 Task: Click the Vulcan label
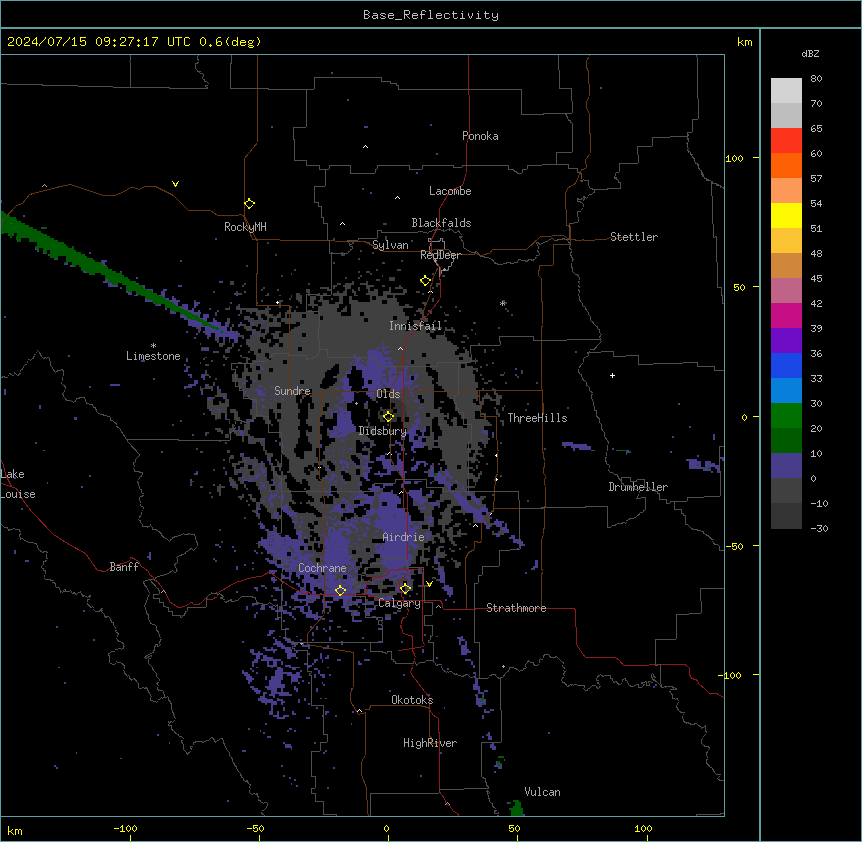543,792
